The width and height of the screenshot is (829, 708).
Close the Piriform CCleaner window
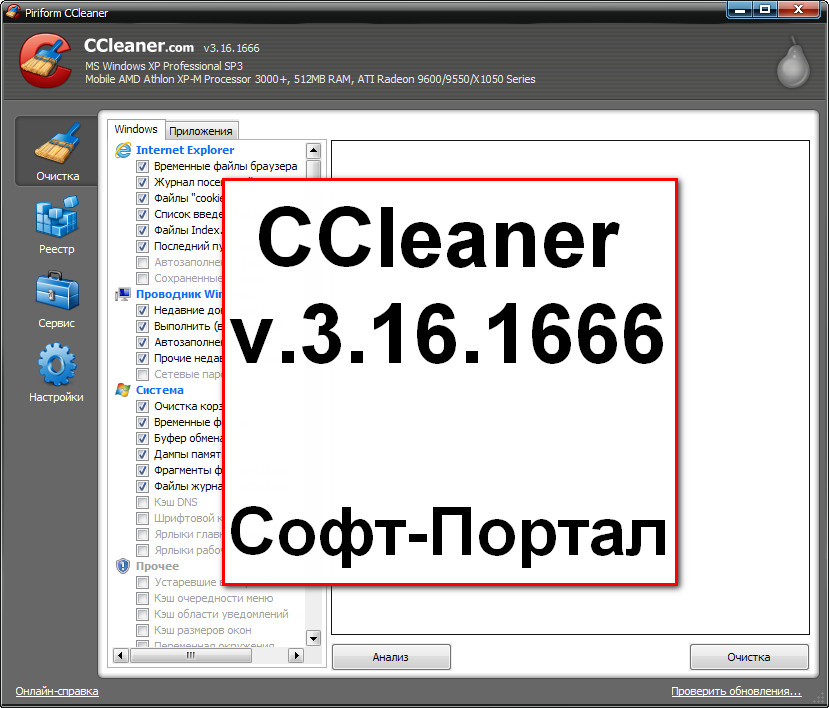click(799, 10)
